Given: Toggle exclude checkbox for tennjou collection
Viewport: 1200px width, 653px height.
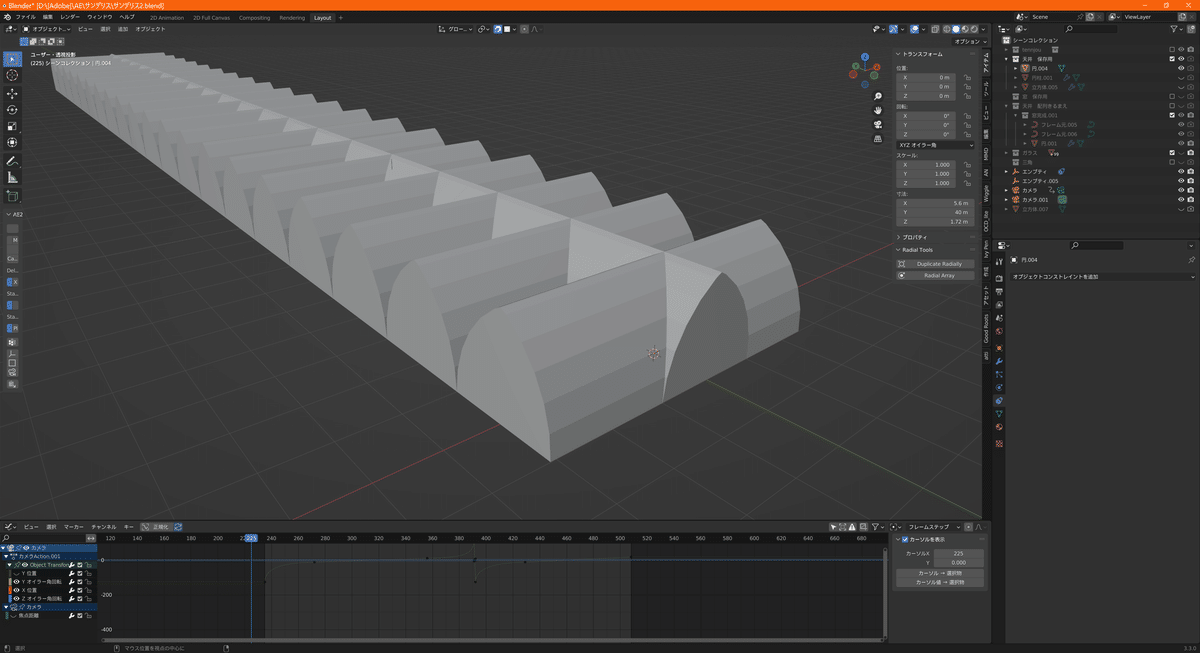Looking at the screenshot, I should [x=1172, y=49].
